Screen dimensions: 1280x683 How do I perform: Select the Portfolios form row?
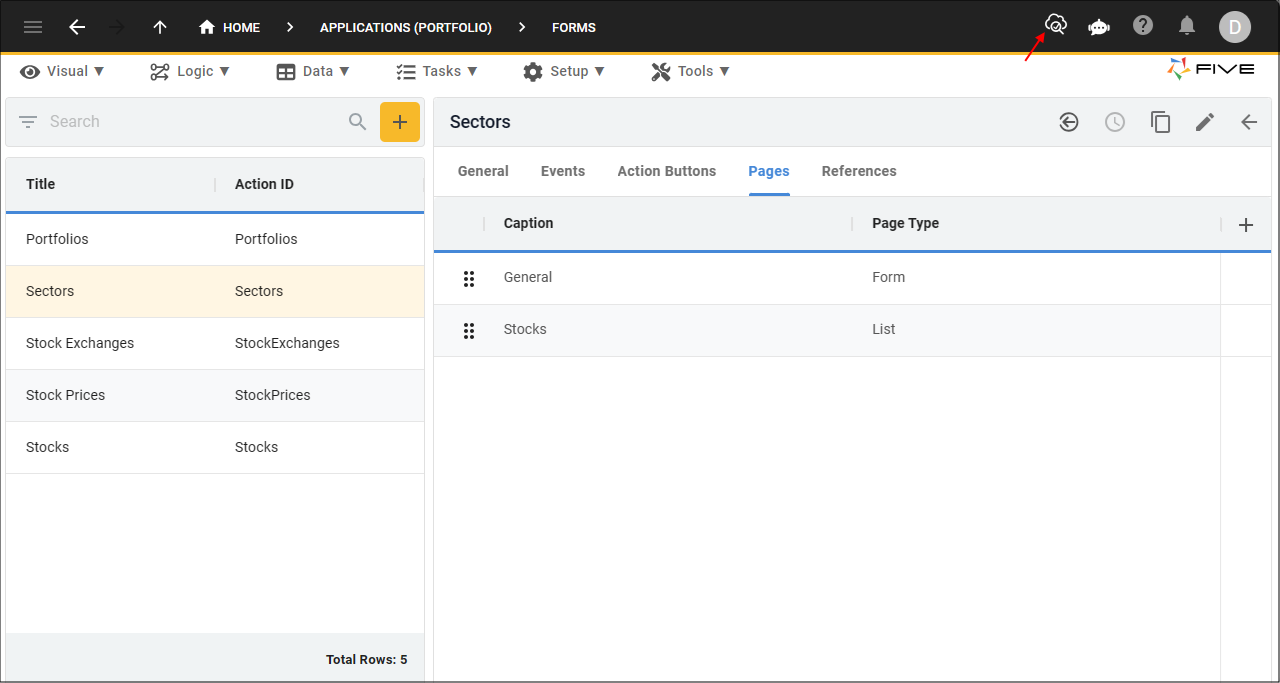[215, 239]
